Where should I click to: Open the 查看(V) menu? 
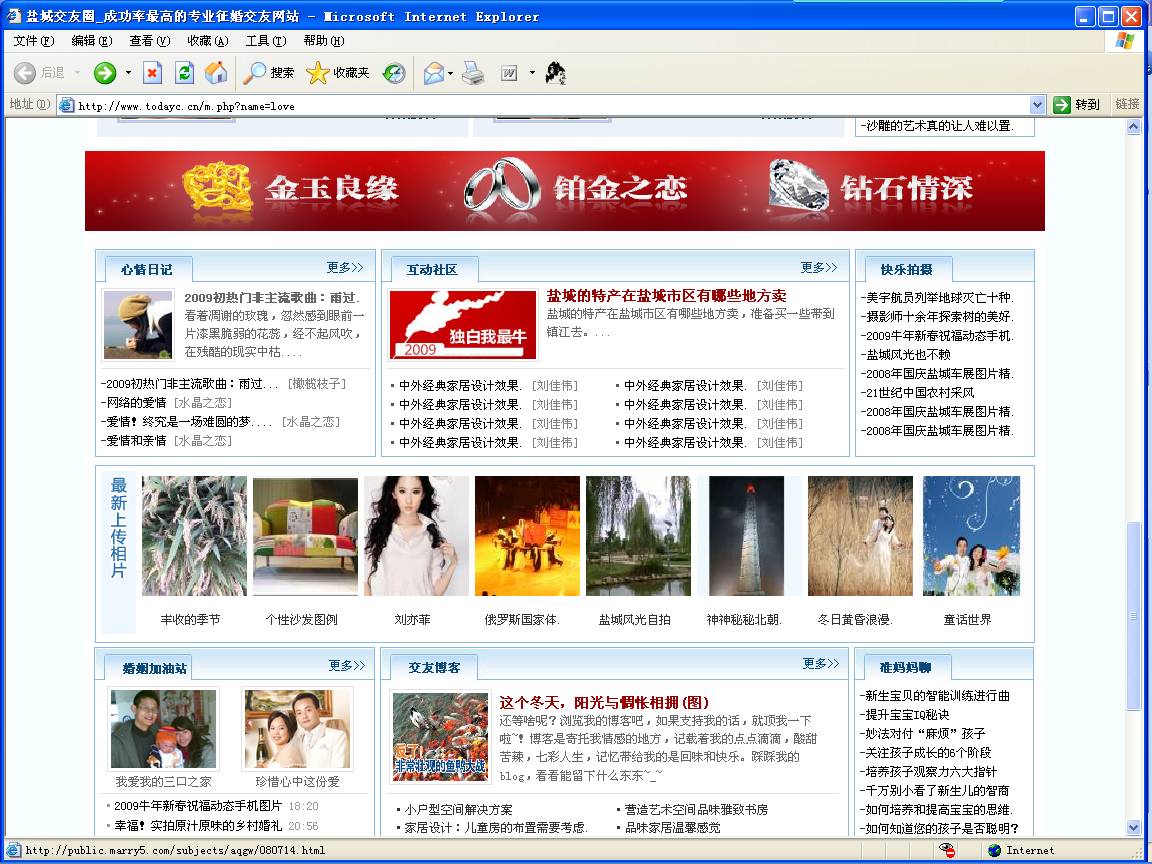tap(149, 41)
